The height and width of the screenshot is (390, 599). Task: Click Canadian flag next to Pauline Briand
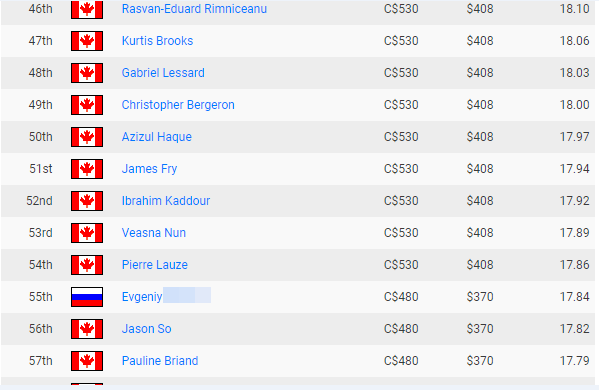coord(87,361)
